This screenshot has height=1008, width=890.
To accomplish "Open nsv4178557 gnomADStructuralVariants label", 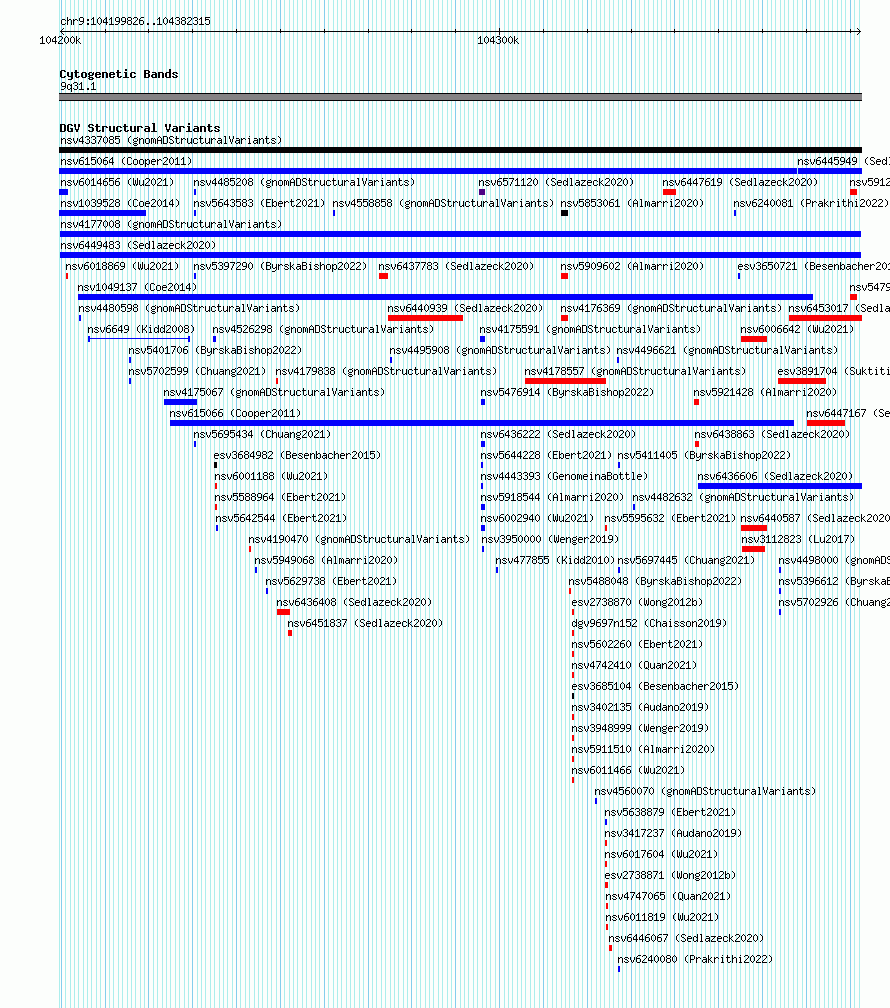I will pyautogui.click(x=635, y=372).
